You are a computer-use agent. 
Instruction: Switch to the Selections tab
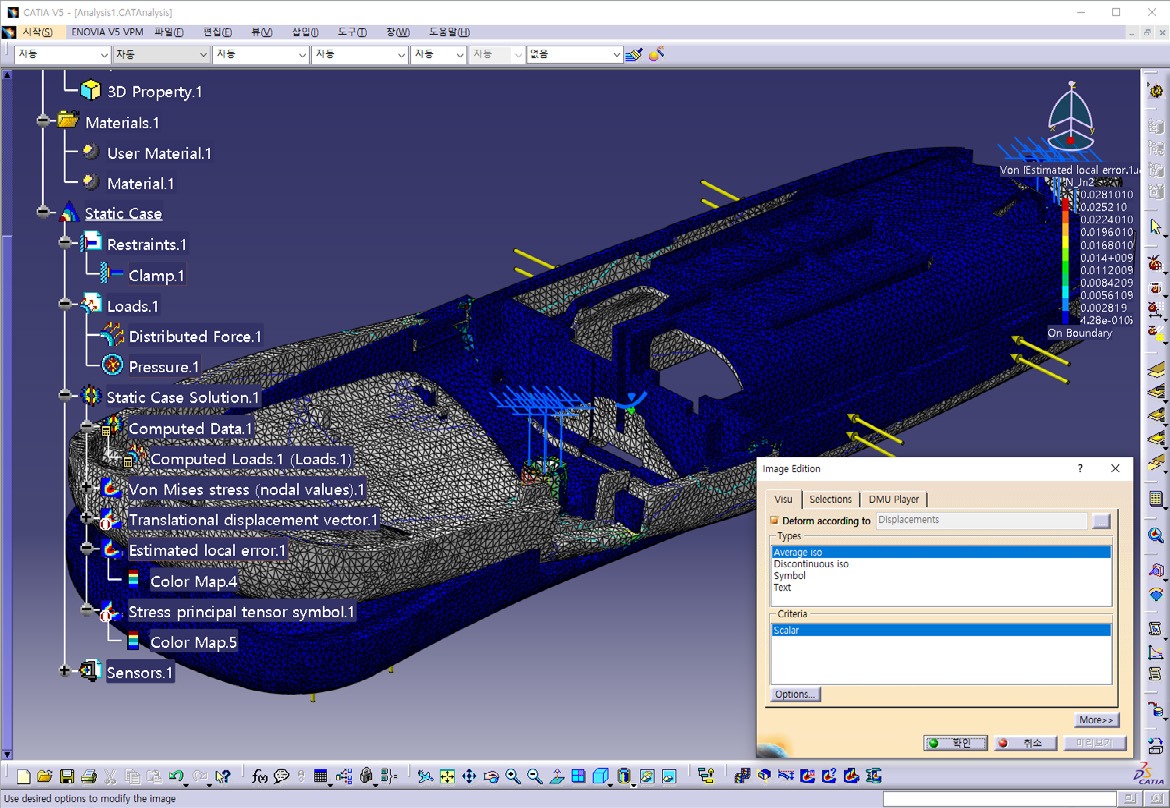click(x=830, y=500)
